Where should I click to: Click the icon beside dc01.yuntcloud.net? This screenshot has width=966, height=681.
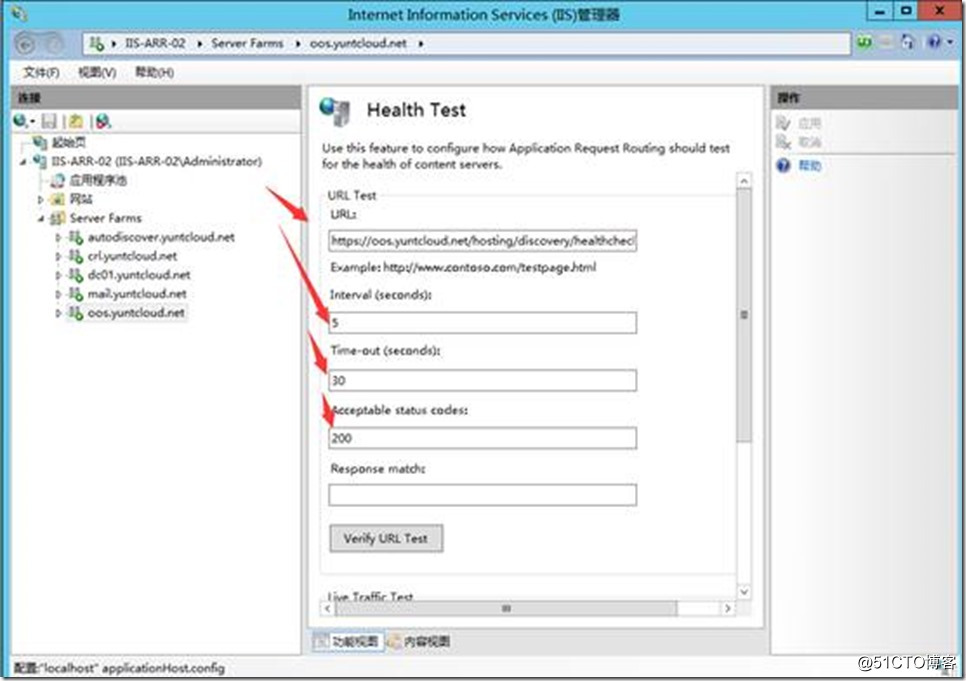tap(76, 275)
